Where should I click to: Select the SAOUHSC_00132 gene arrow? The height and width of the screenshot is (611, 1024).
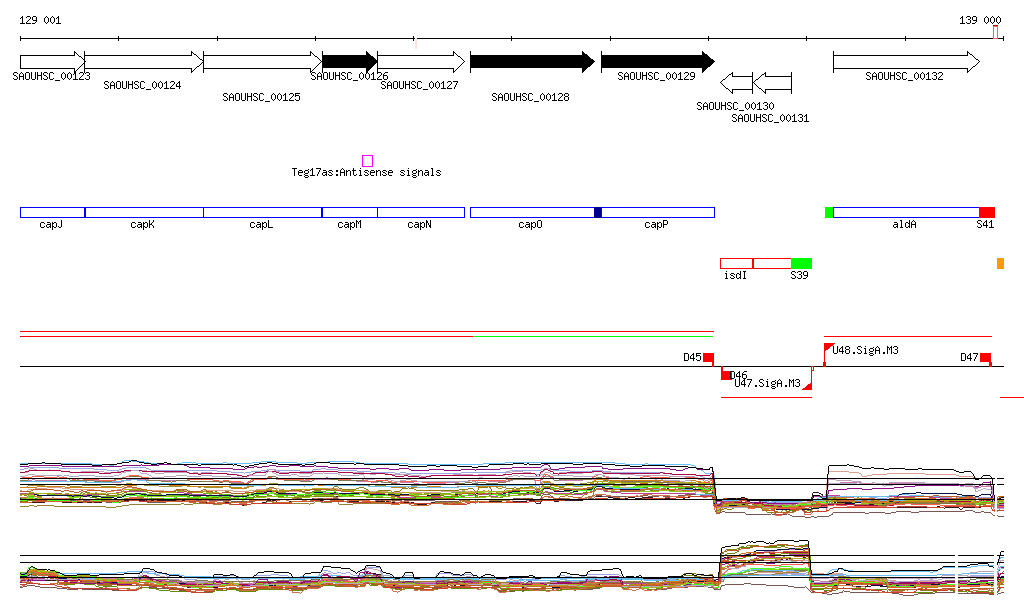906,62
